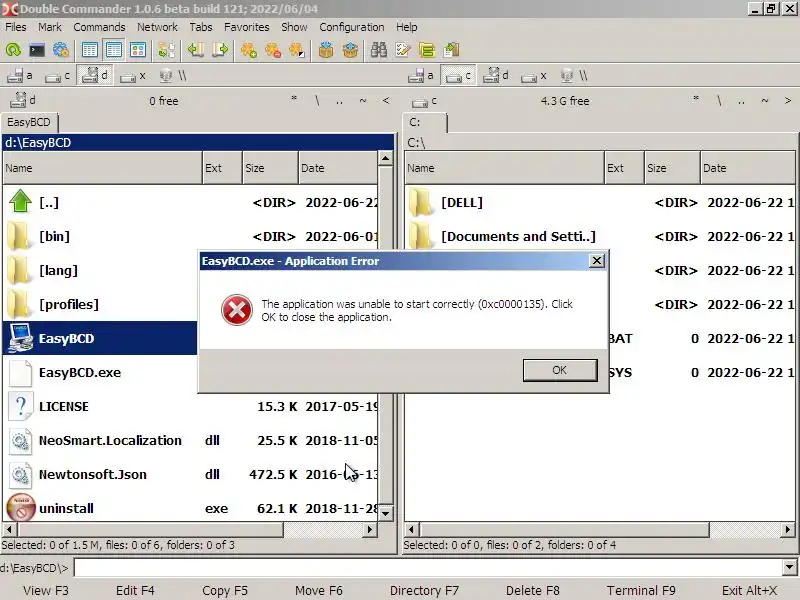Open the multi-rename tool icon
Viewport: 800px width, 600px height.
pos(403,50)
